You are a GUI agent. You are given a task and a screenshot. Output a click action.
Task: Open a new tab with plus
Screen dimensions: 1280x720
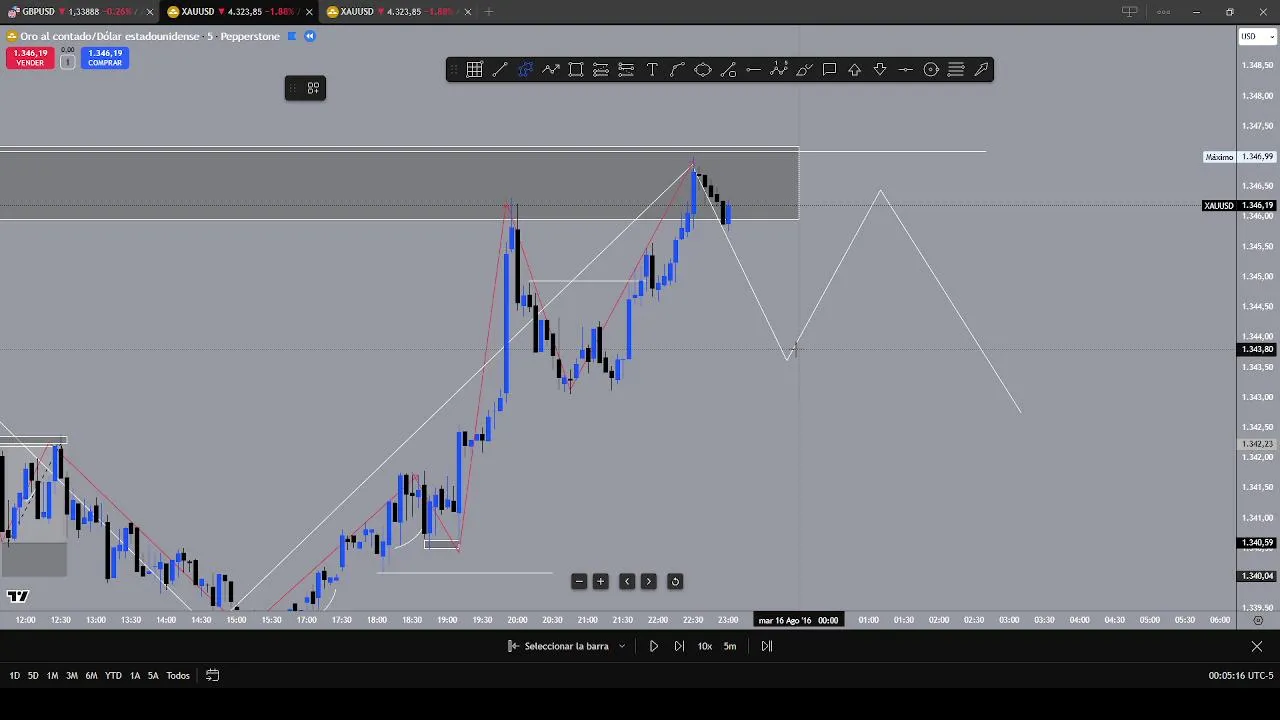point(489,12)
